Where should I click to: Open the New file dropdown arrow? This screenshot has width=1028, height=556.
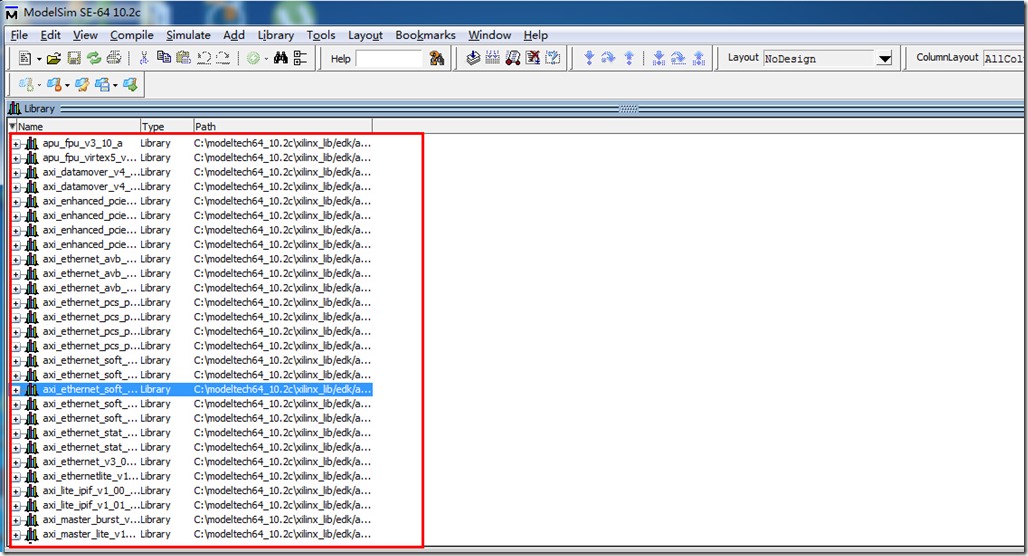39,59
